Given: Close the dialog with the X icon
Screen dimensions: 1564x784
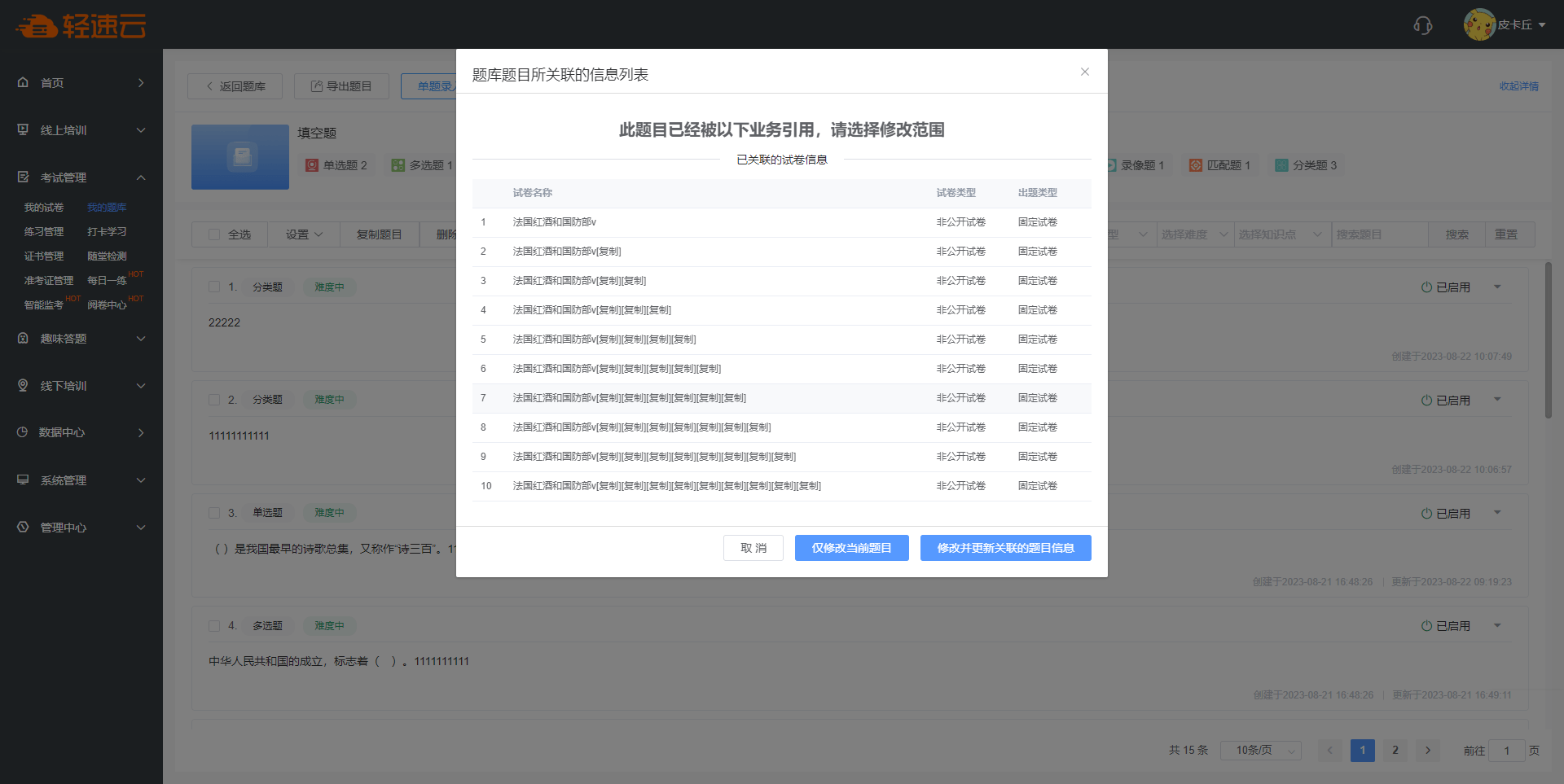Looking at the screenshot, I should 1084,72.
